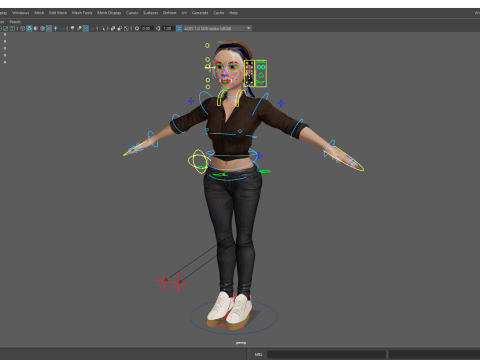Toggle use default material icon

[x=36, y=28]
